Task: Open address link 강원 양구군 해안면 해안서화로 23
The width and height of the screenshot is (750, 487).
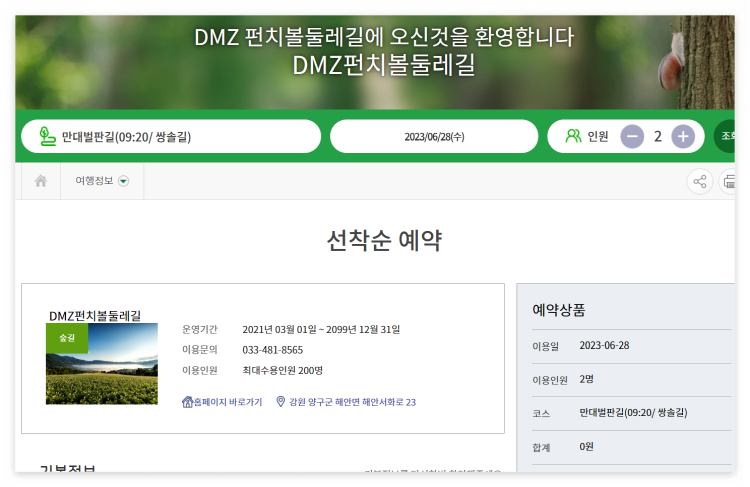Action: point(352,402)
